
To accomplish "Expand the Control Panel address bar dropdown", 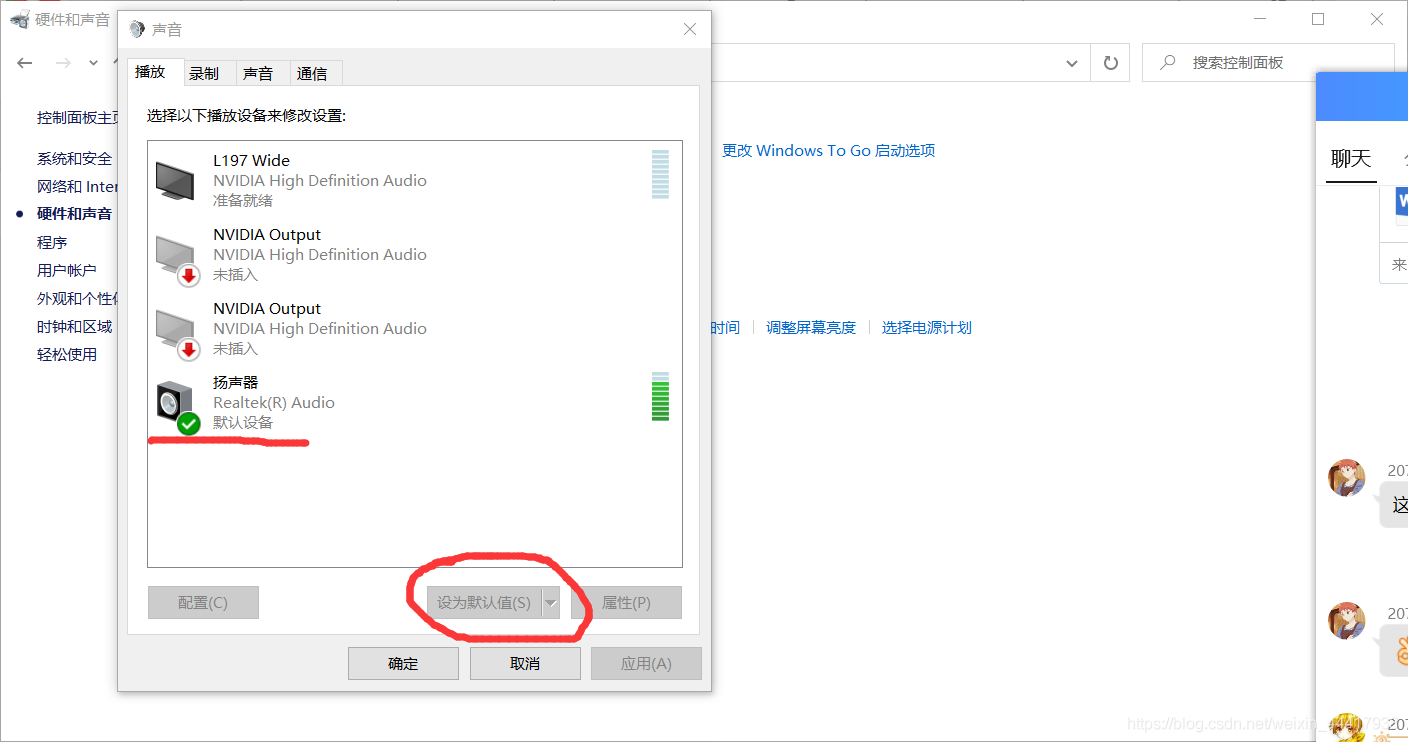I will click(x=1072, y=63).
